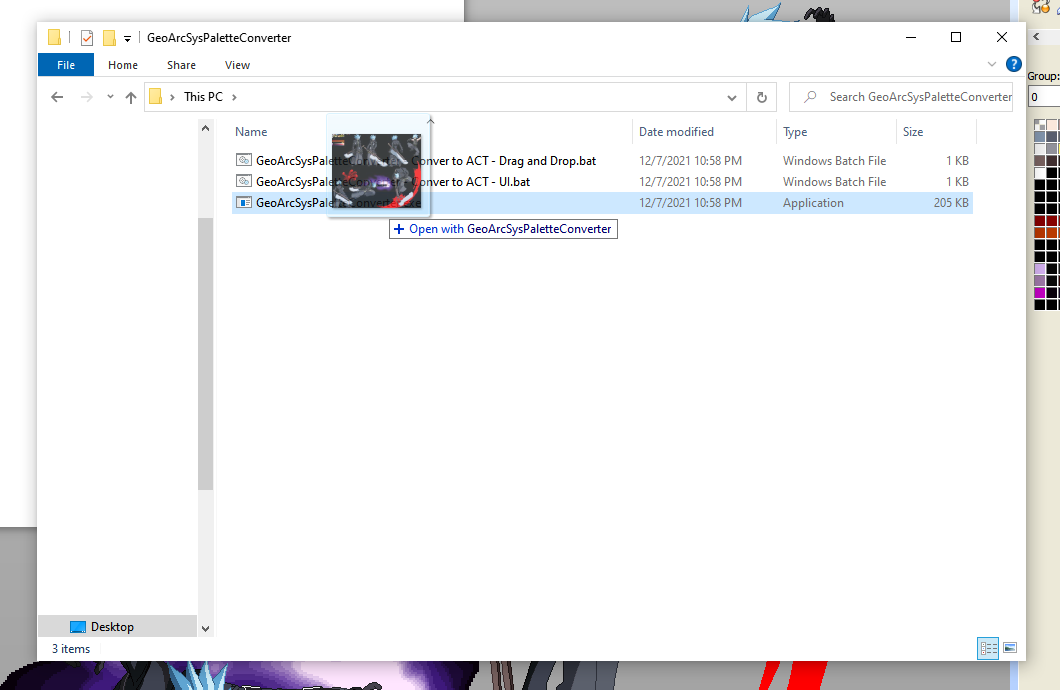Pick the lavender palette swatch in the background window

tap(1040, 269)
